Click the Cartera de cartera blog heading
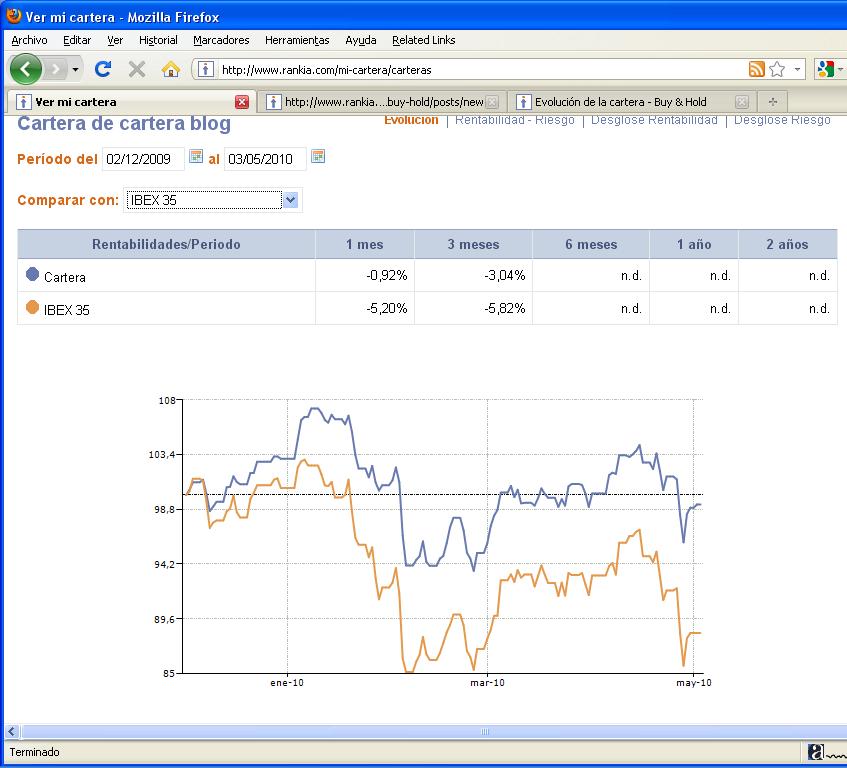Viewport: 847px width, 768px height. pyautogui.click(x=124, y=123)
